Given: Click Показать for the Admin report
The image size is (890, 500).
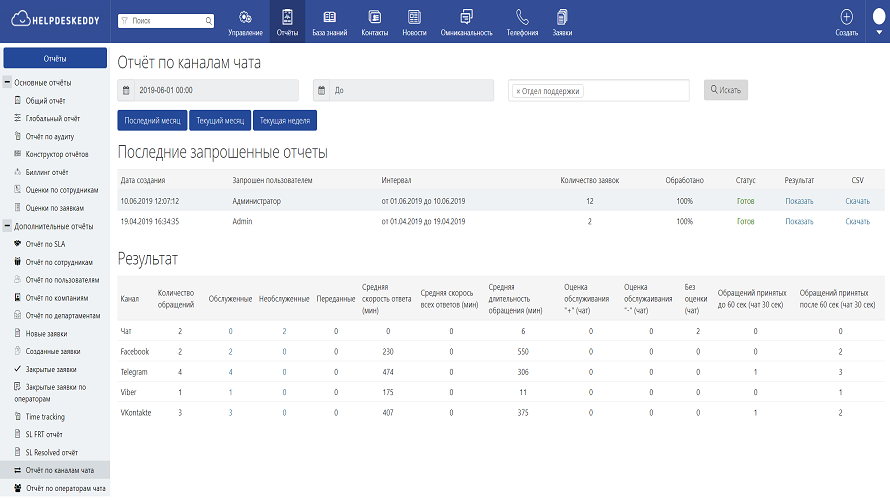Looking at the screenshot, I should [x=799, y=221].
